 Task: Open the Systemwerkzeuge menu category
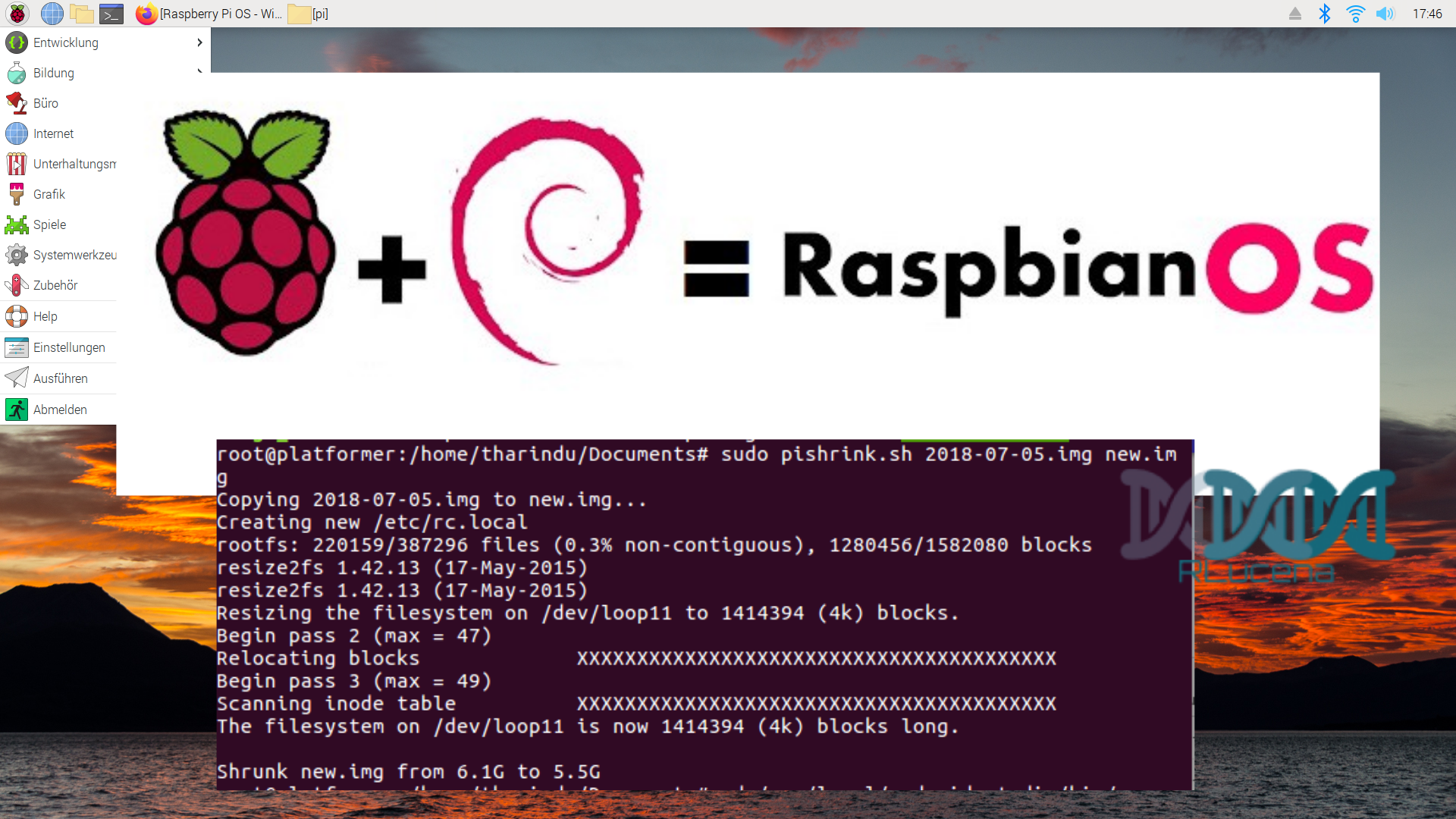(58, 255)
